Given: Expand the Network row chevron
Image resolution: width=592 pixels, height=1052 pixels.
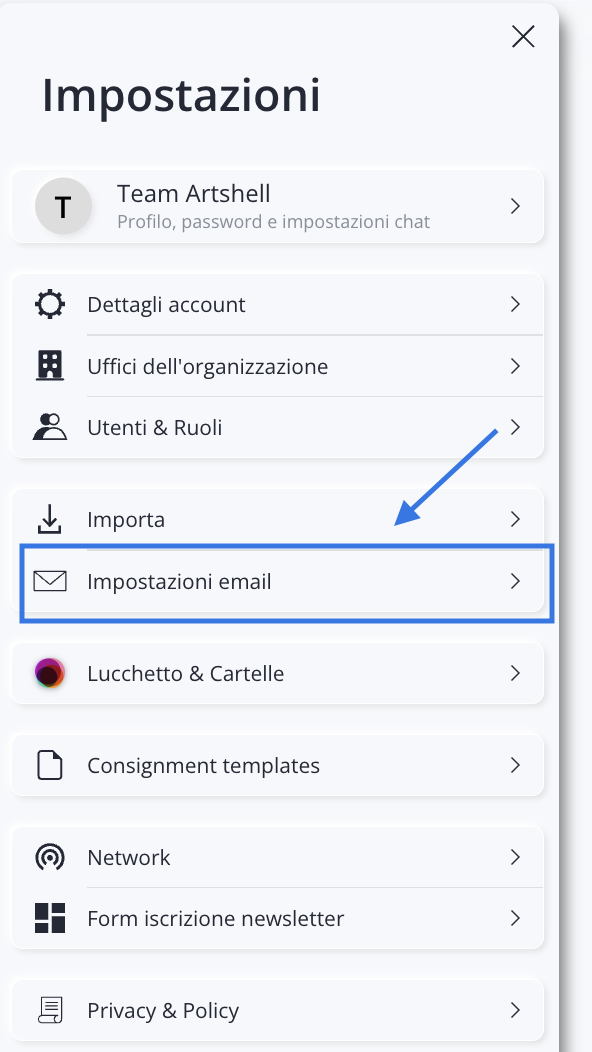Looking at the screenshot, I should (515, 856).
